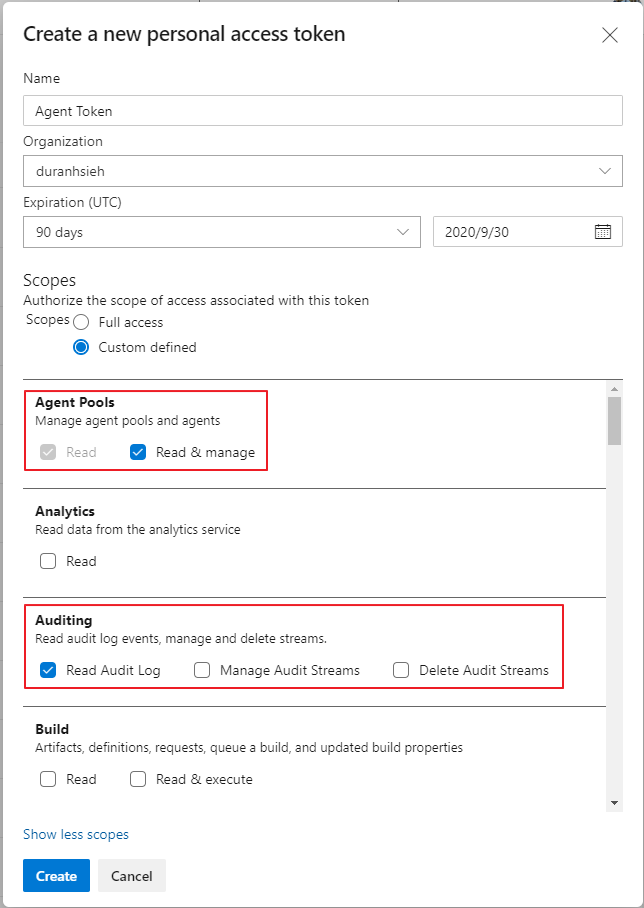Uncheck Read Audit Log under Auditing
This screenshot has height=908, width=644.
pos(47,670)
